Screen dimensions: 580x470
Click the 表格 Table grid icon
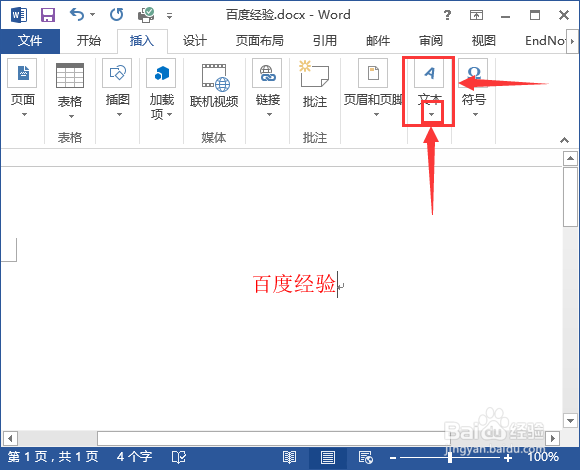click(70, 75)
